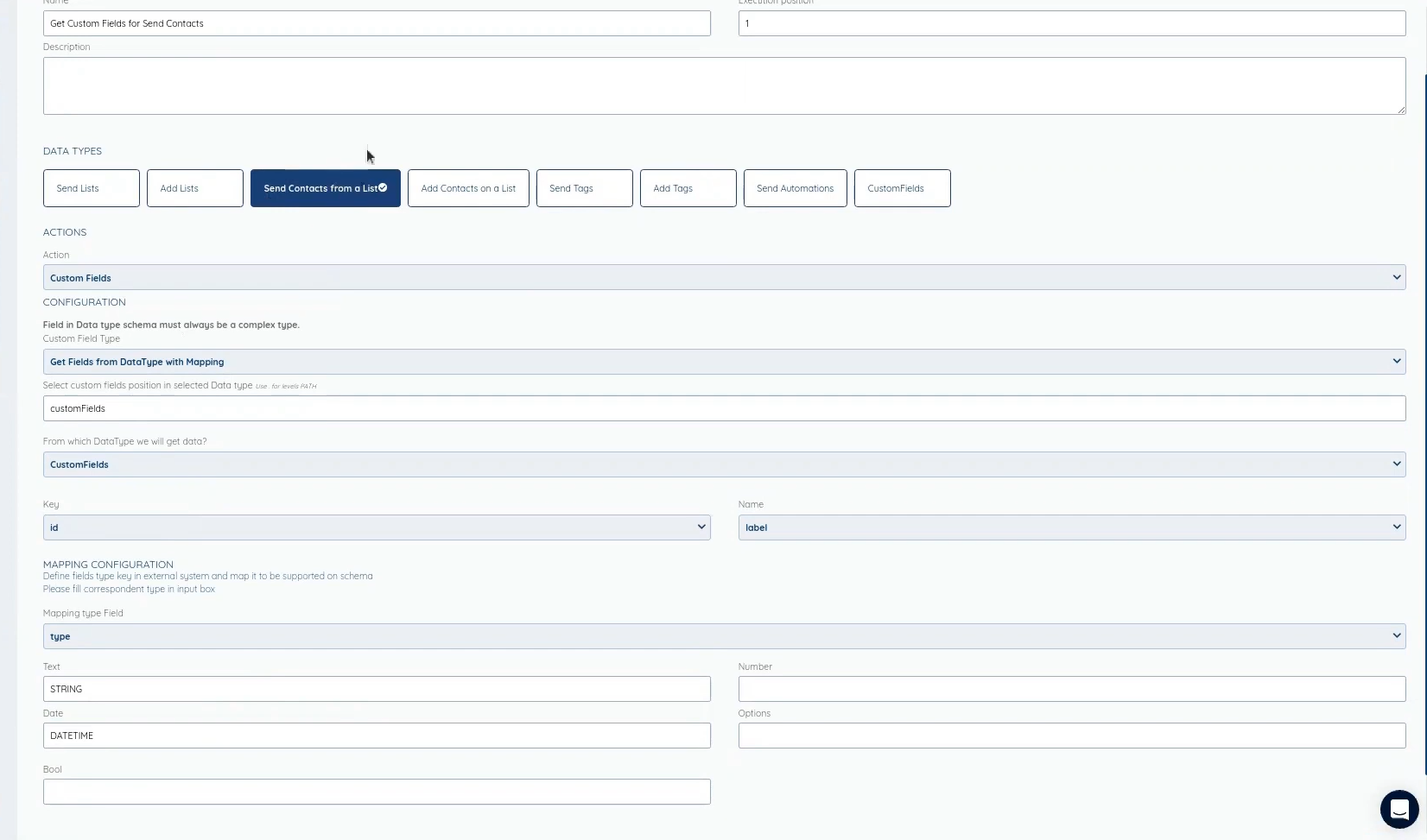Viewport: 1427px width, 840px height.
Task: Click the Date mapping field containing DATETIME
Action: tap(377, 736)
